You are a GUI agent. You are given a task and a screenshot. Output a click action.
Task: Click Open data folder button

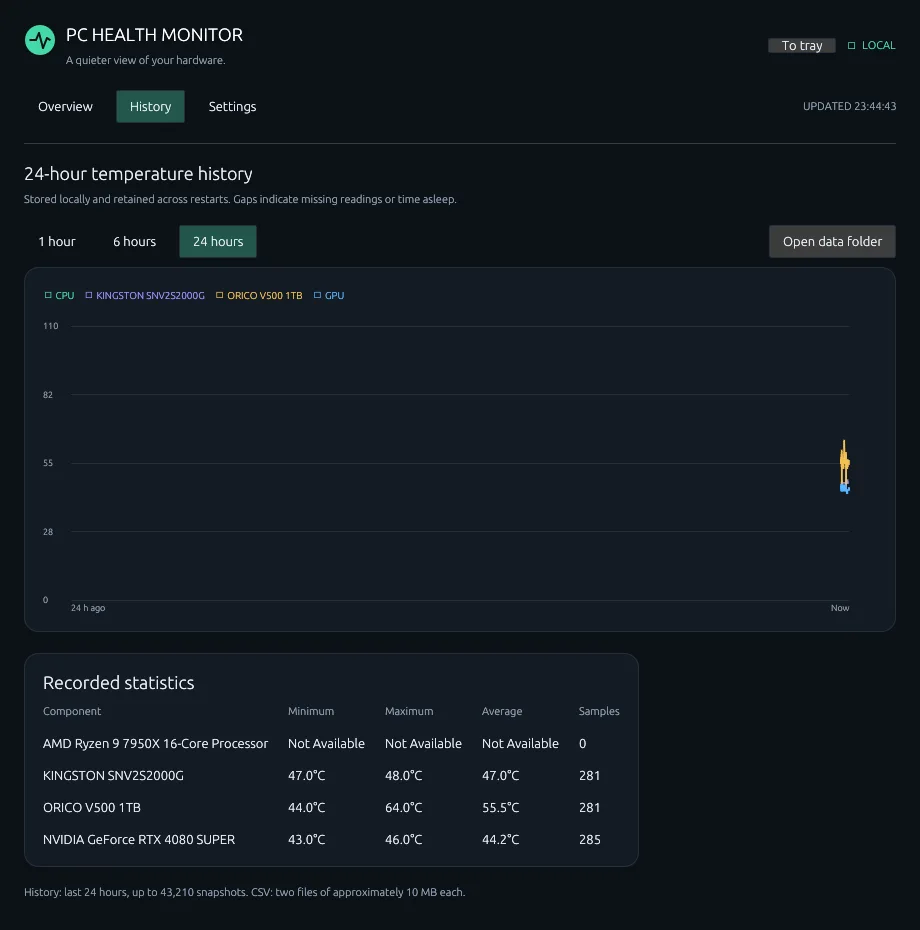click(832, 241)
